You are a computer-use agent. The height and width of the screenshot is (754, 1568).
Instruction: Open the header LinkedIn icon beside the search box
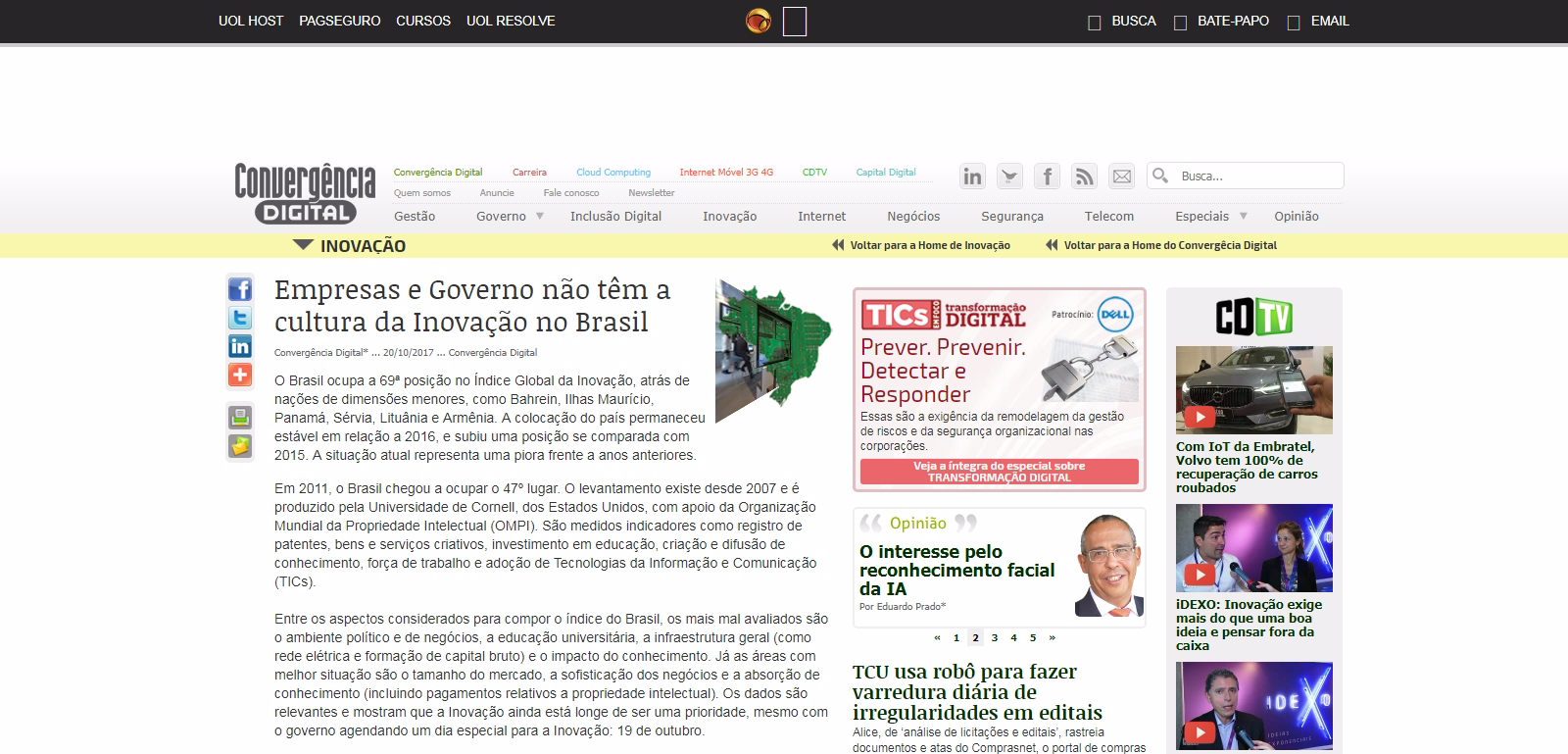(x=972, y=176)
